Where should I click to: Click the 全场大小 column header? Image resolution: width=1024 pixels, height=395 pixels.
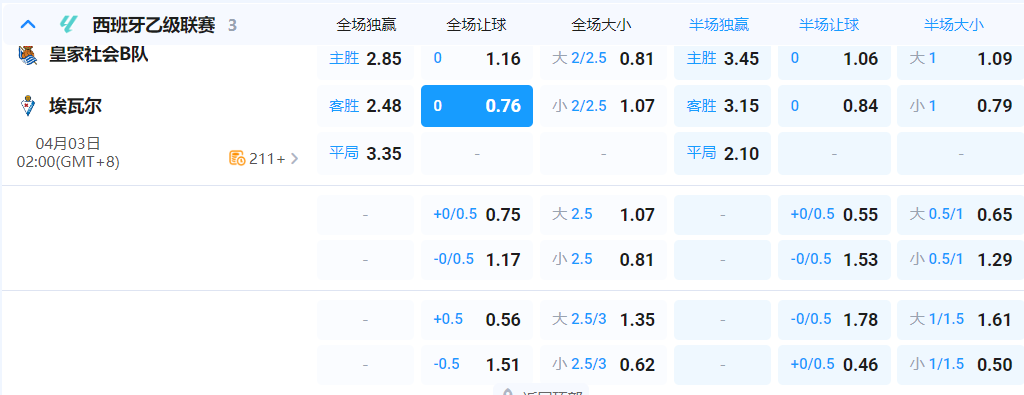(x=601, y=25)
